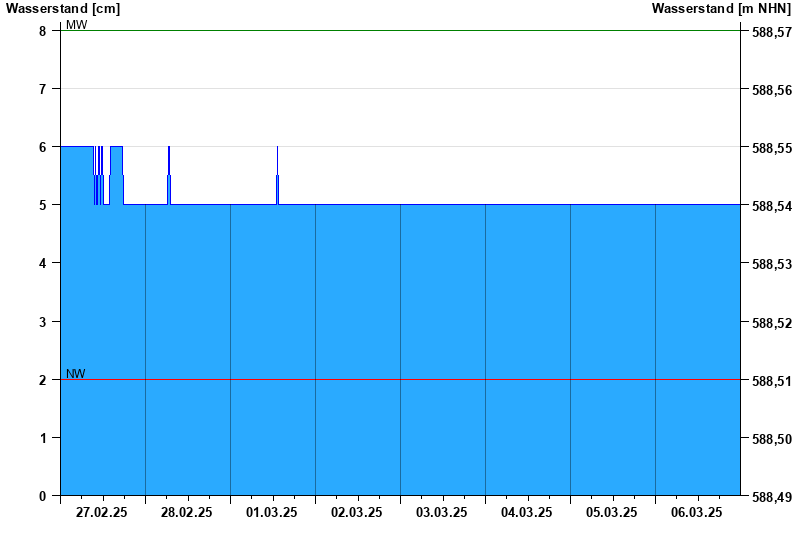Image resolution: width=800 pixels, height=550 pixels.
Task: Pick the 03.03.25 date label
Action: coord(442,513)
